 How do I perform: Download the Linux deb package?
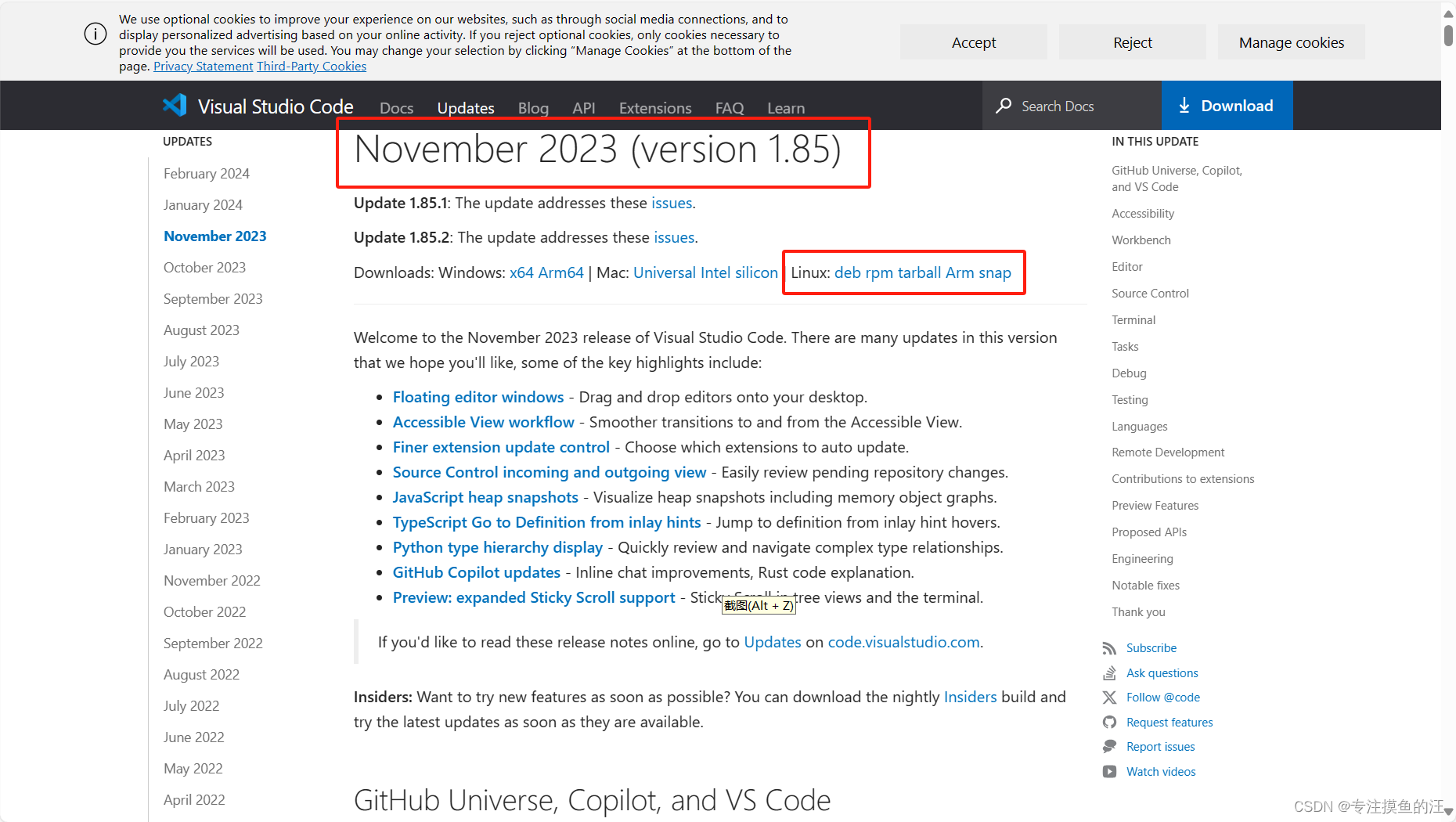coord(848,272)
